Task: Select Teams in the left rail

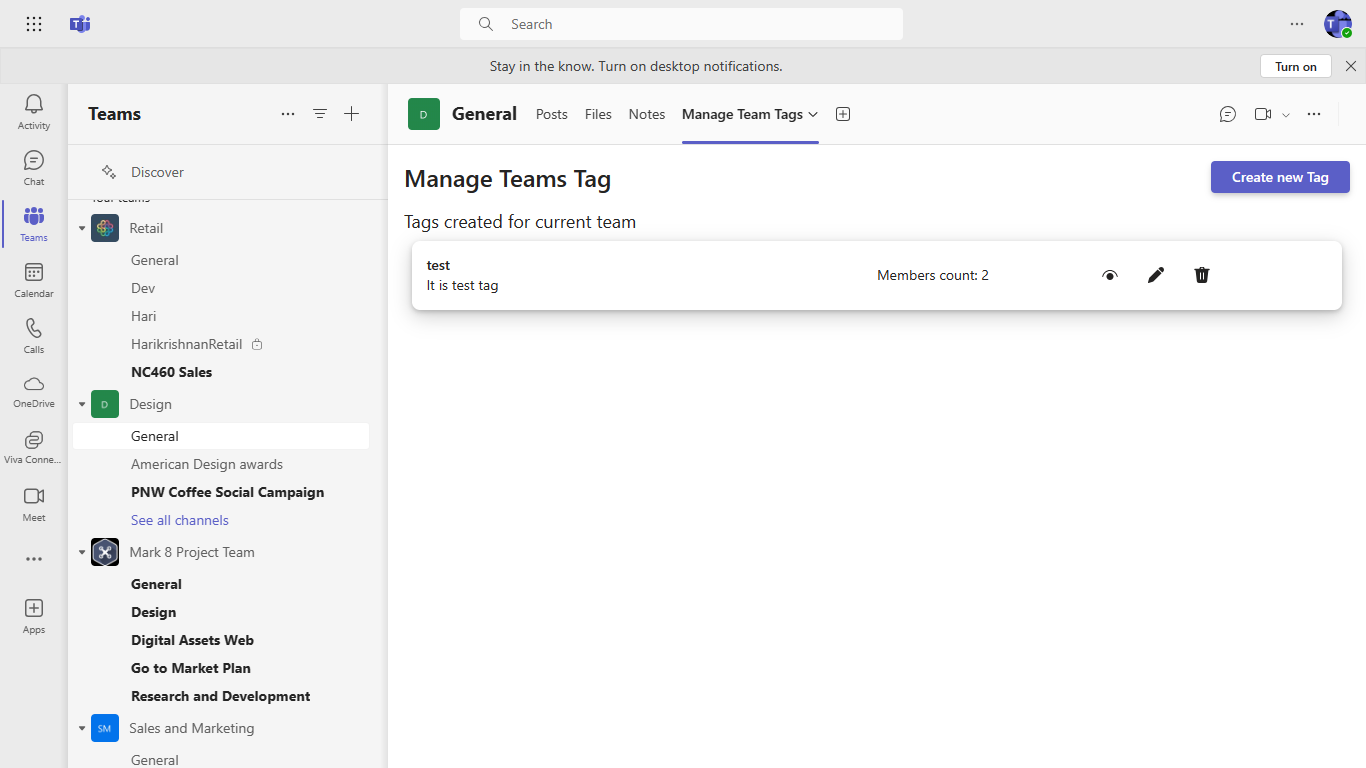Action: point(34,224)
